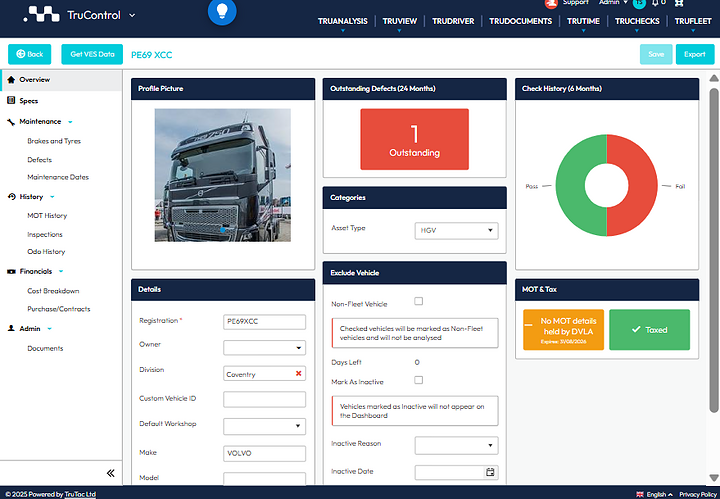Collapse the Financials section arrow
Viewport: 720px width, 499px height.
point(61,271)
